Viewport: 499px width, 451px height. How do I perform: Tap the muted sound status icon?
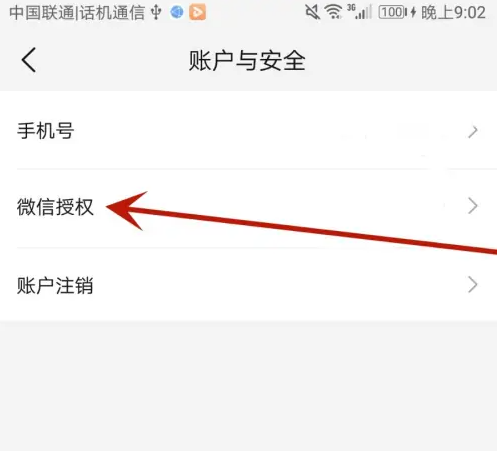click(313, 13)
